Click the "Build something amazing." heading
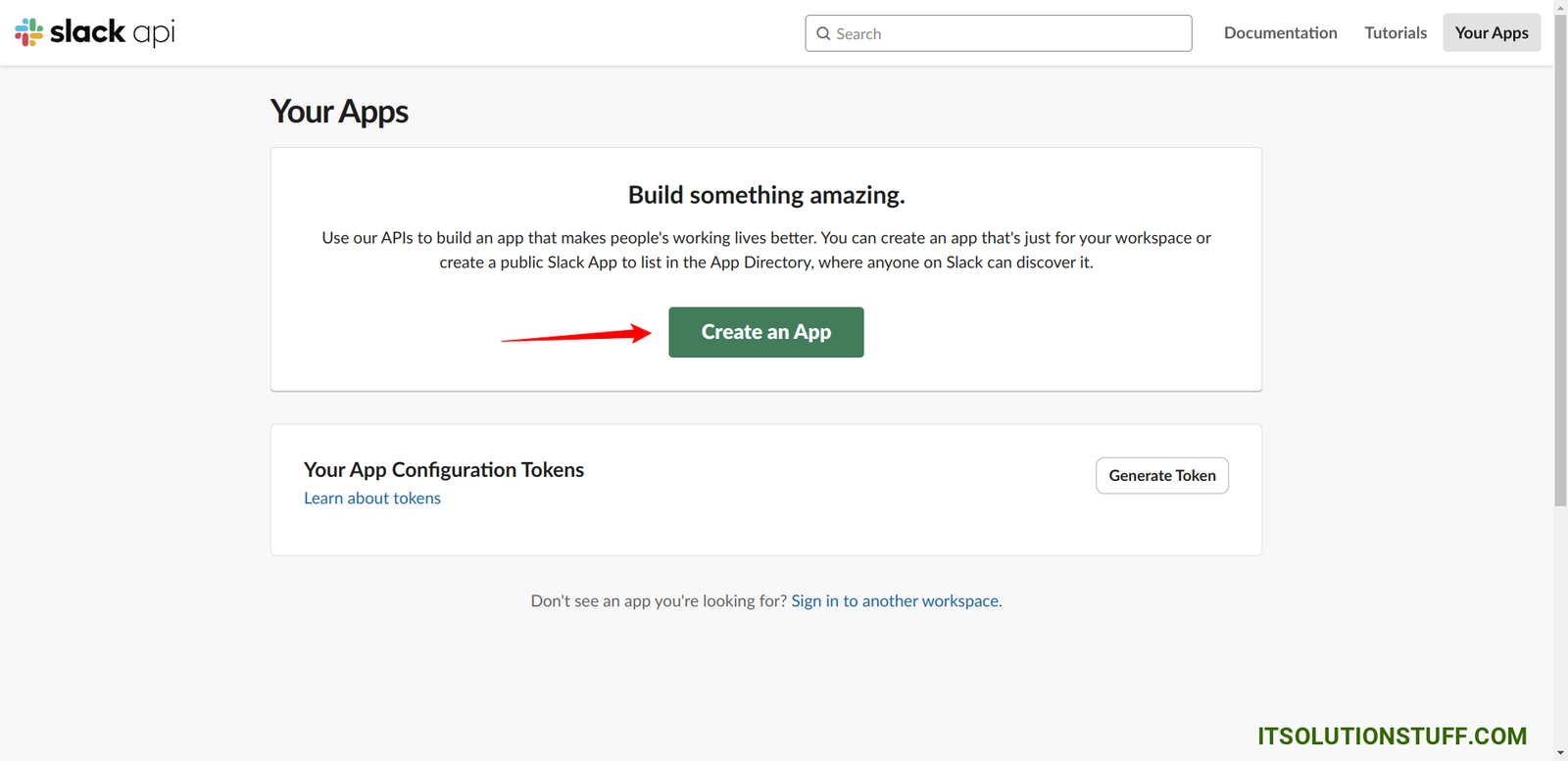This screenshot has height=761, width=1568. tap(766, 195)
